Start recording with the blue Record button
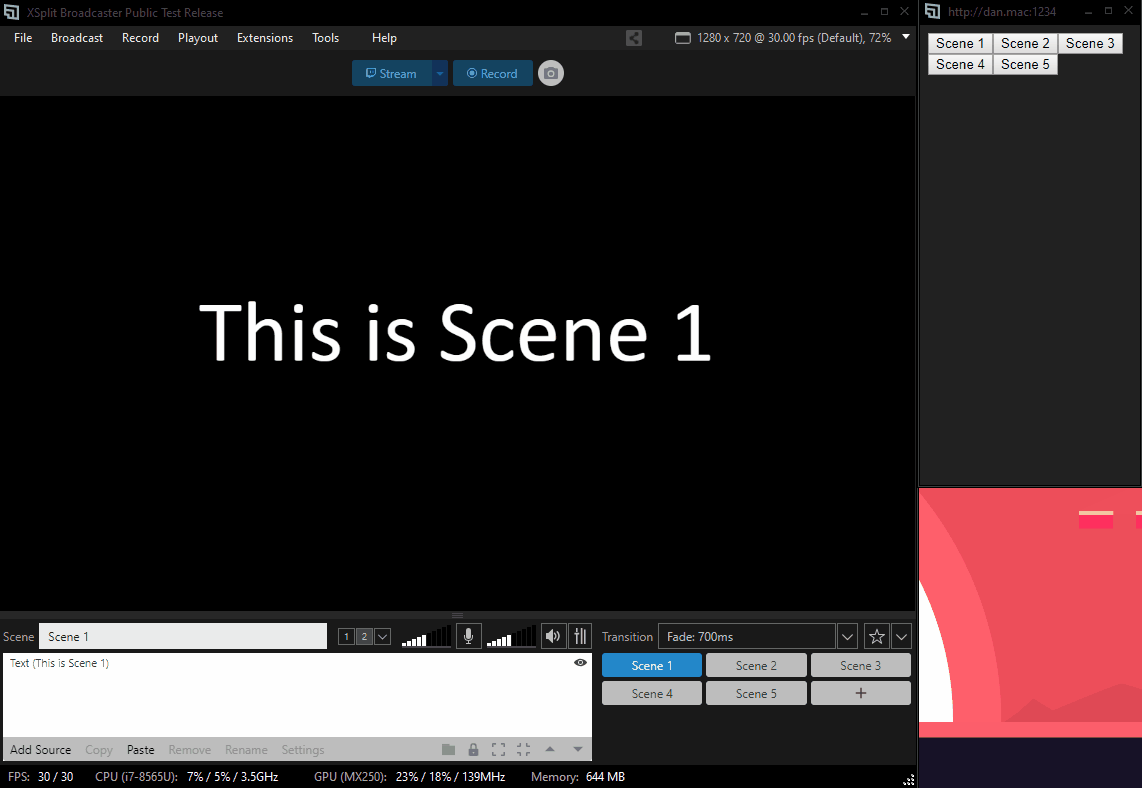Viewport: 1142px width, 788px height. (492, 74)
